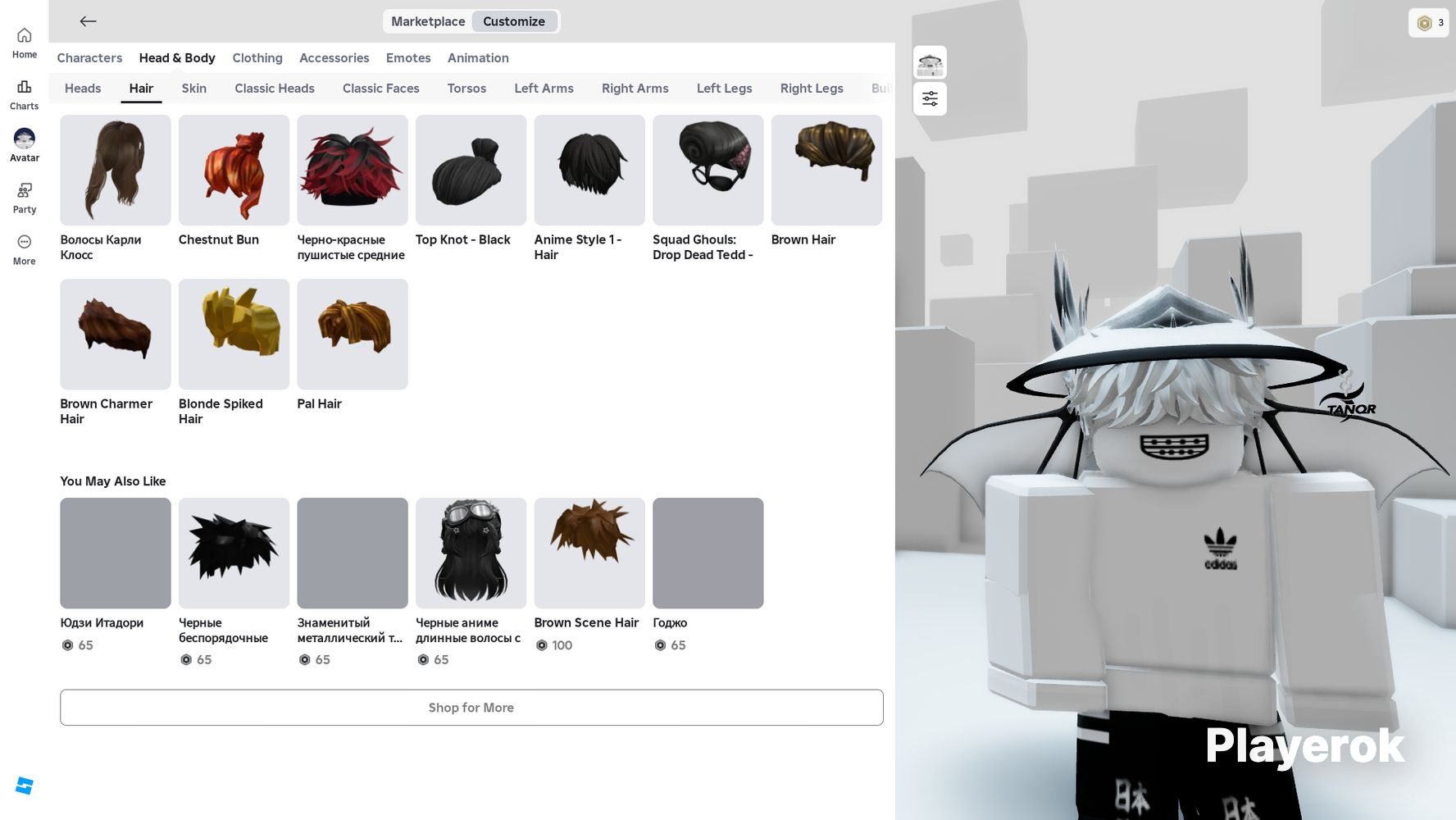Image resolution: width=1456 pixels, height=820 pixels.
Task: Equip the Brown Charmer Hair
Action: pos(116,334)
